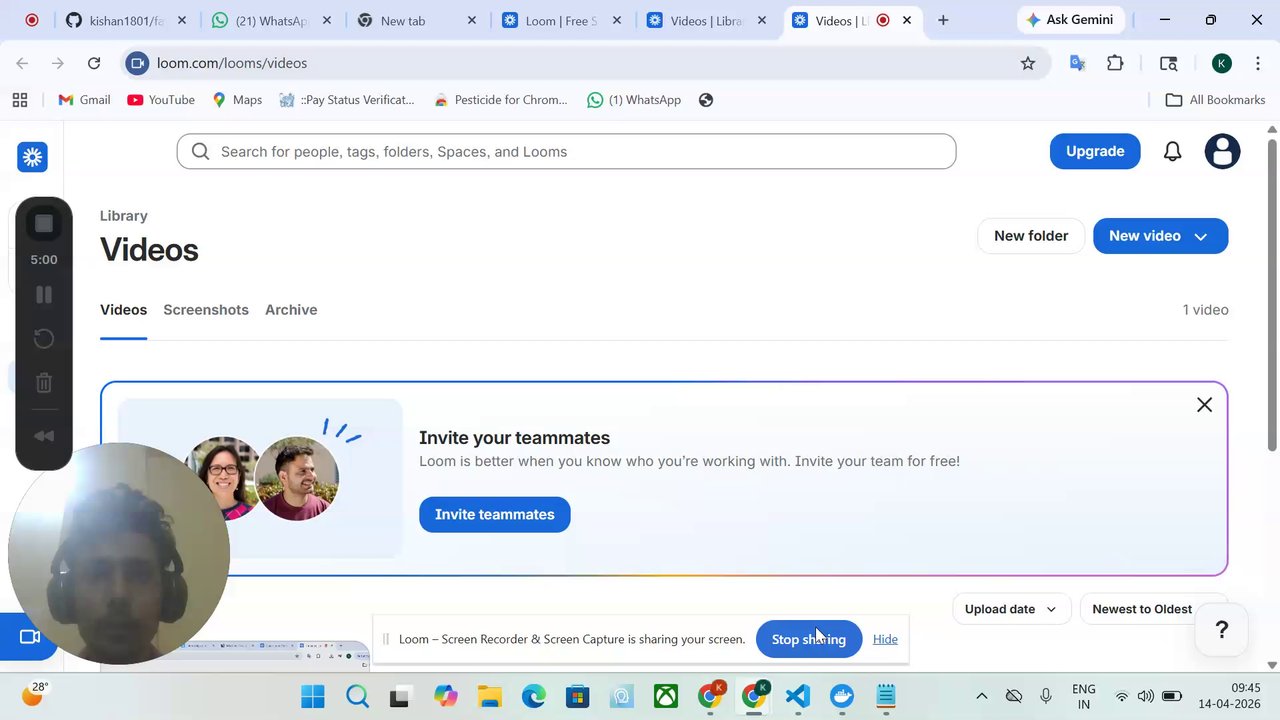
Task: Click New folder
Action: click(x=1031, y=236)
